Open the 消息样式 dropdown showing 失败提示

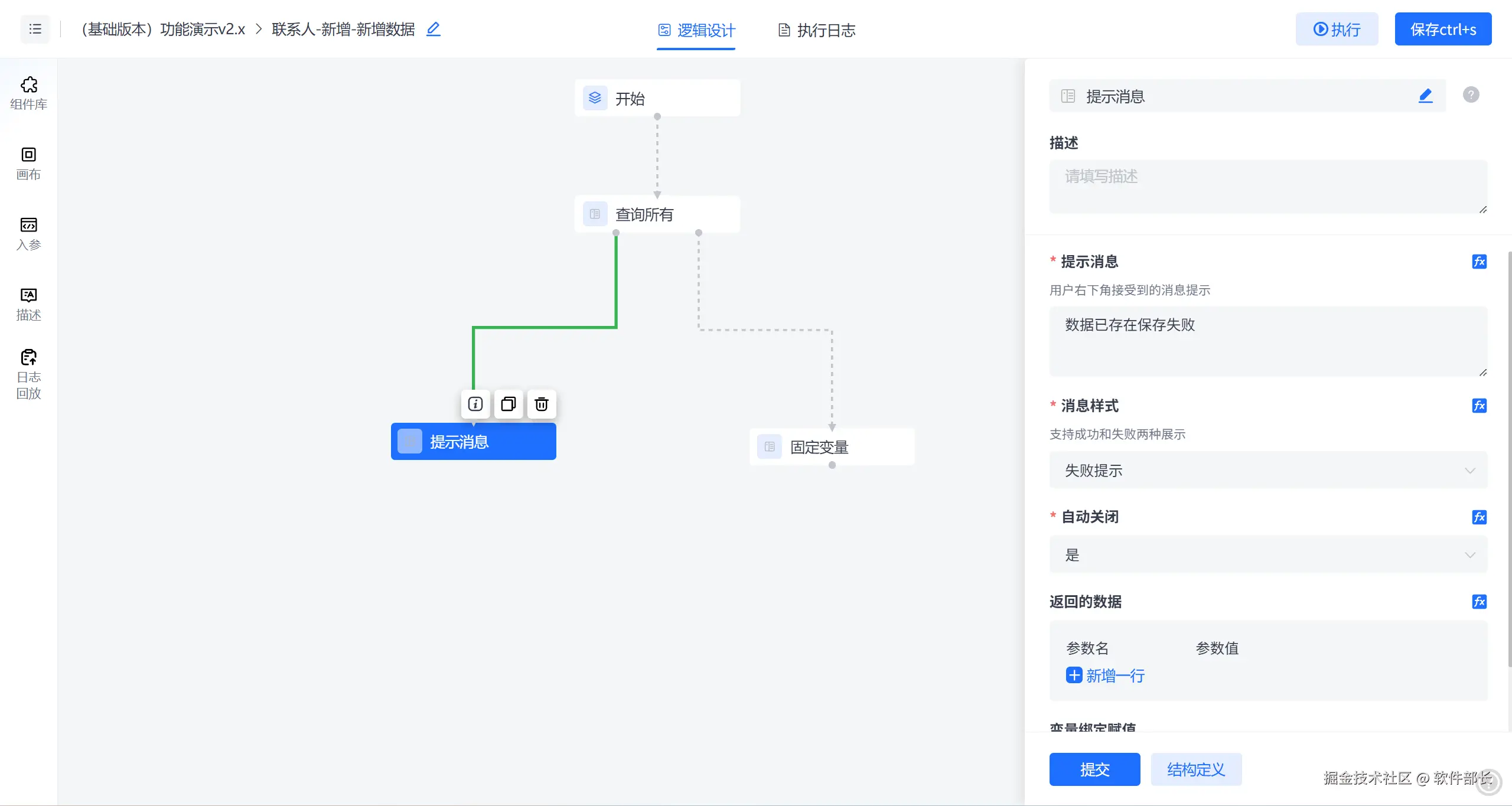pyautogui.click(x=1267, y=471)
